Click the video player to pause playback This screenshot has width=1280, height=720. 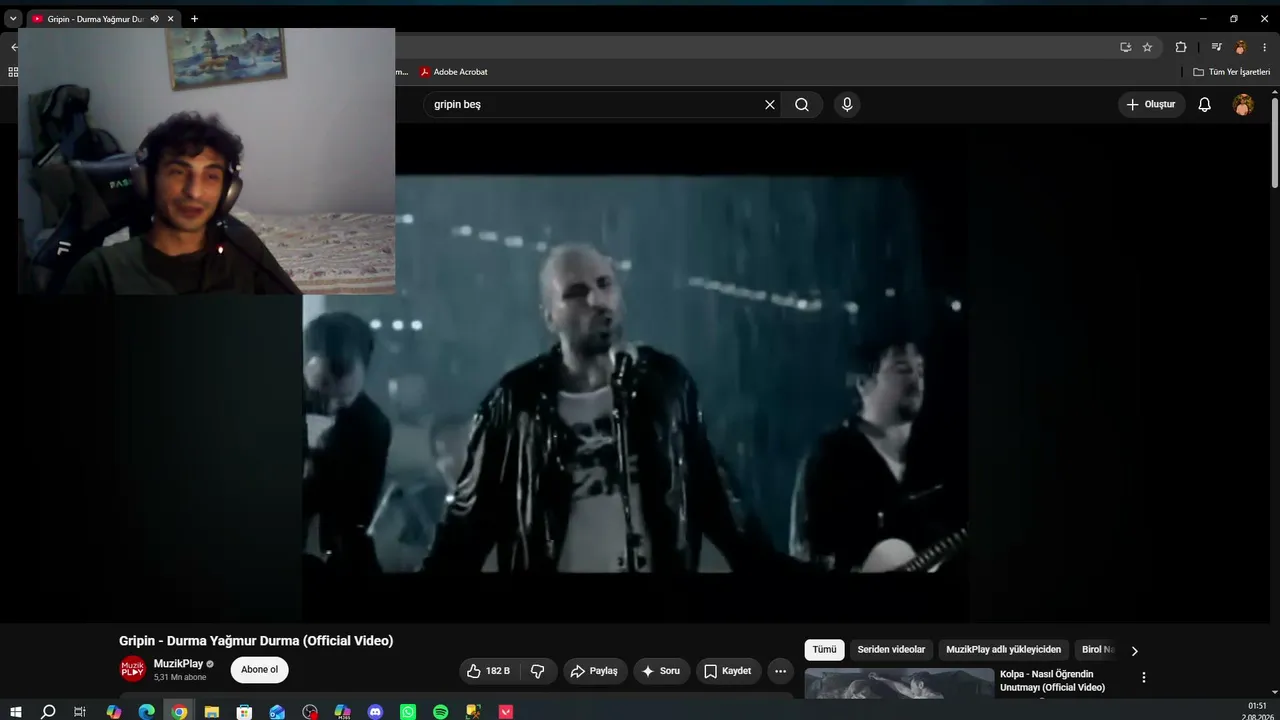(x=634, y=375)
